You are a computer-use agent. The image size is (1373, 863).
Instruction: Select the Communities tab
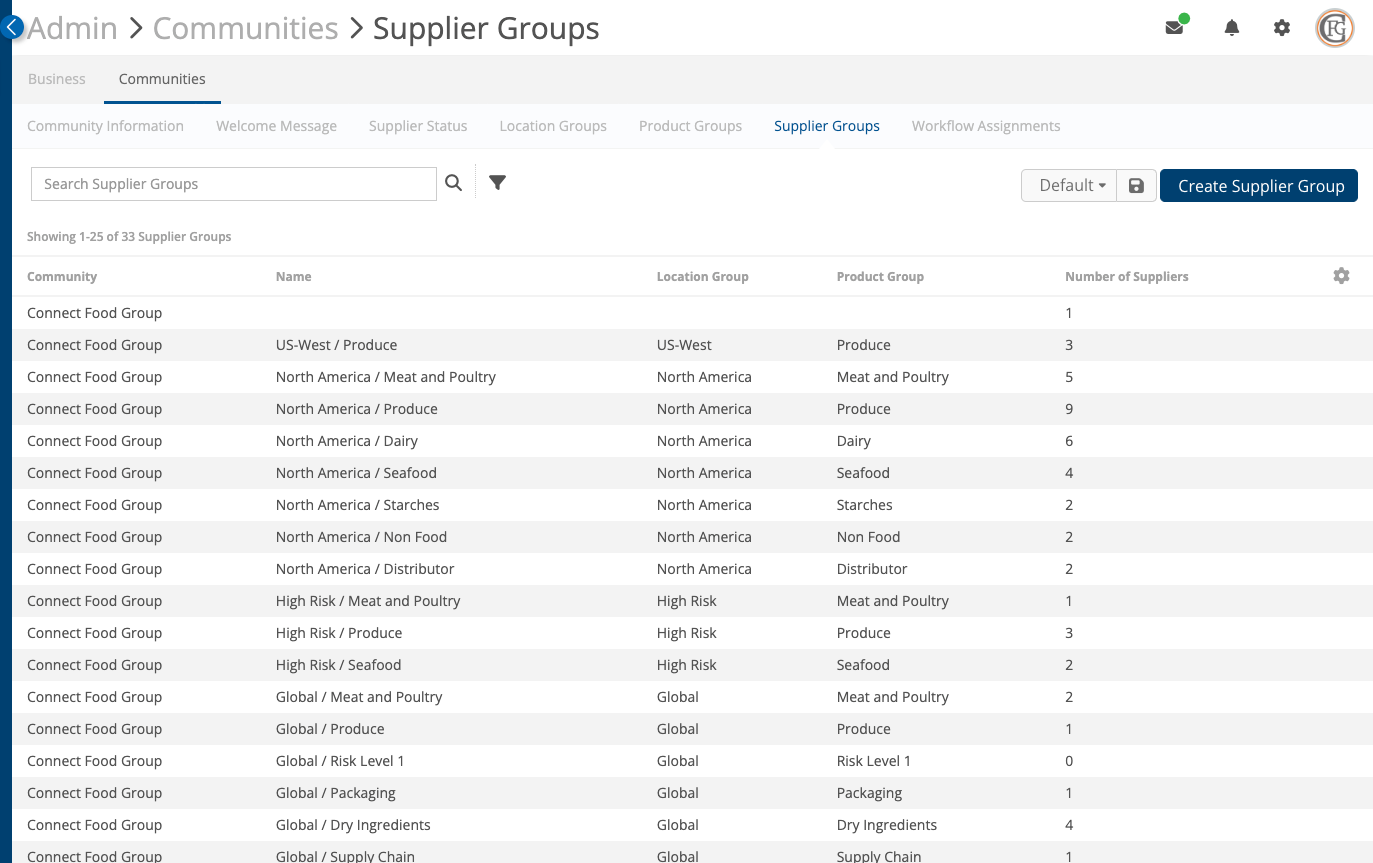point(162,79)
